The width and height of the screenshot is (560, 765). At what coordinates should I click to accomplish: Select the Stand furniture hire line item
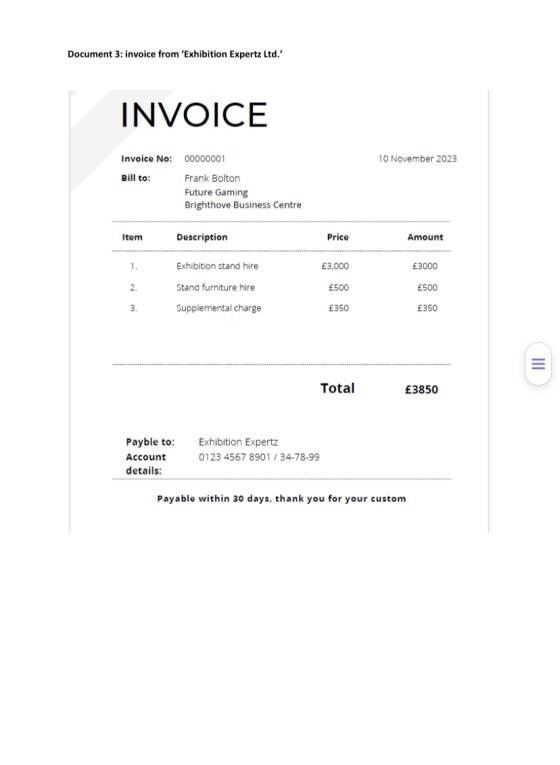[216, 287]
